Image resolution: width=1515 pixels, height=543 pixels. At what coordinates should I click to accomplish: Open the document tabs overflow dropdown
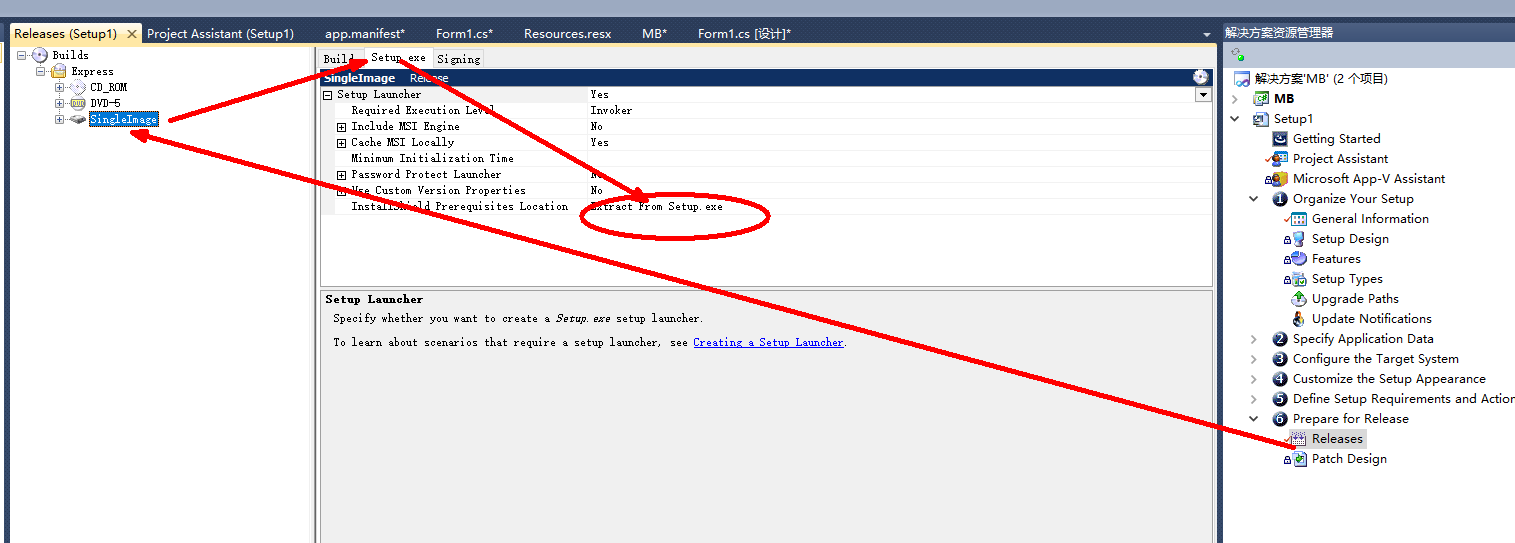coord(1207,34)
